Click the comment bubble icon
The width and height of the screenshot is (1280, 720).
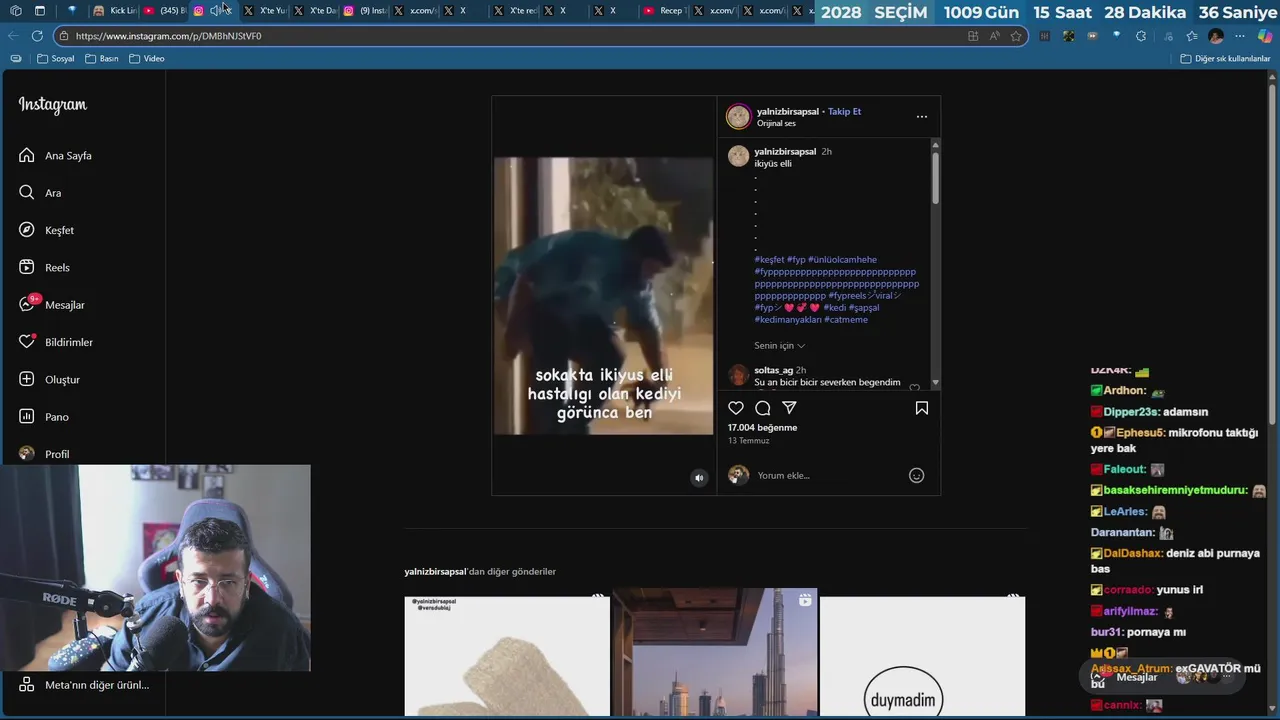tap(763, 408)
